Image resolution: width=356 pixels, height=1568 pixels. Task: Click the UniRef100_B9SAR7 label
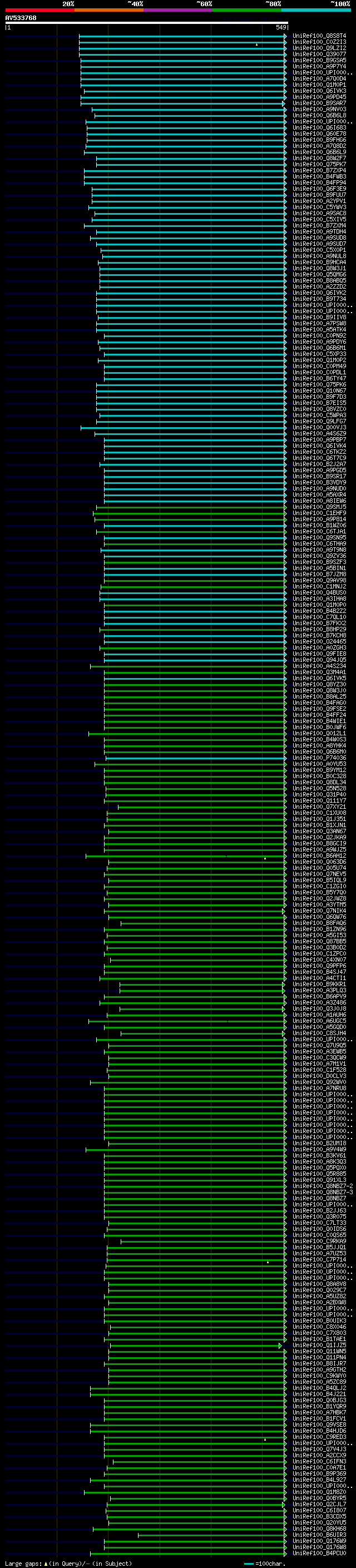click(319, 103)
